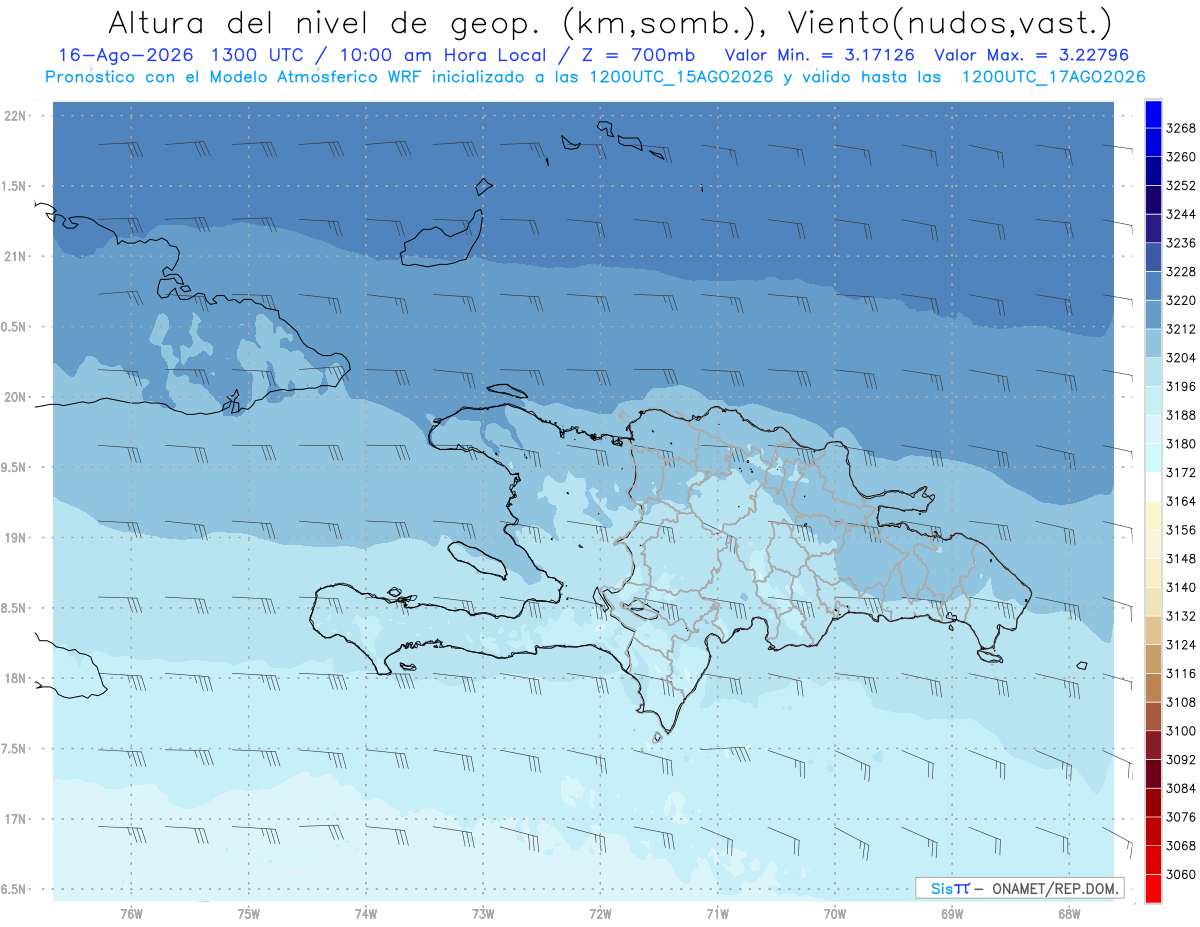Click the 74W longitude label
1200x927 pixels.
click(x=366, y=914)
